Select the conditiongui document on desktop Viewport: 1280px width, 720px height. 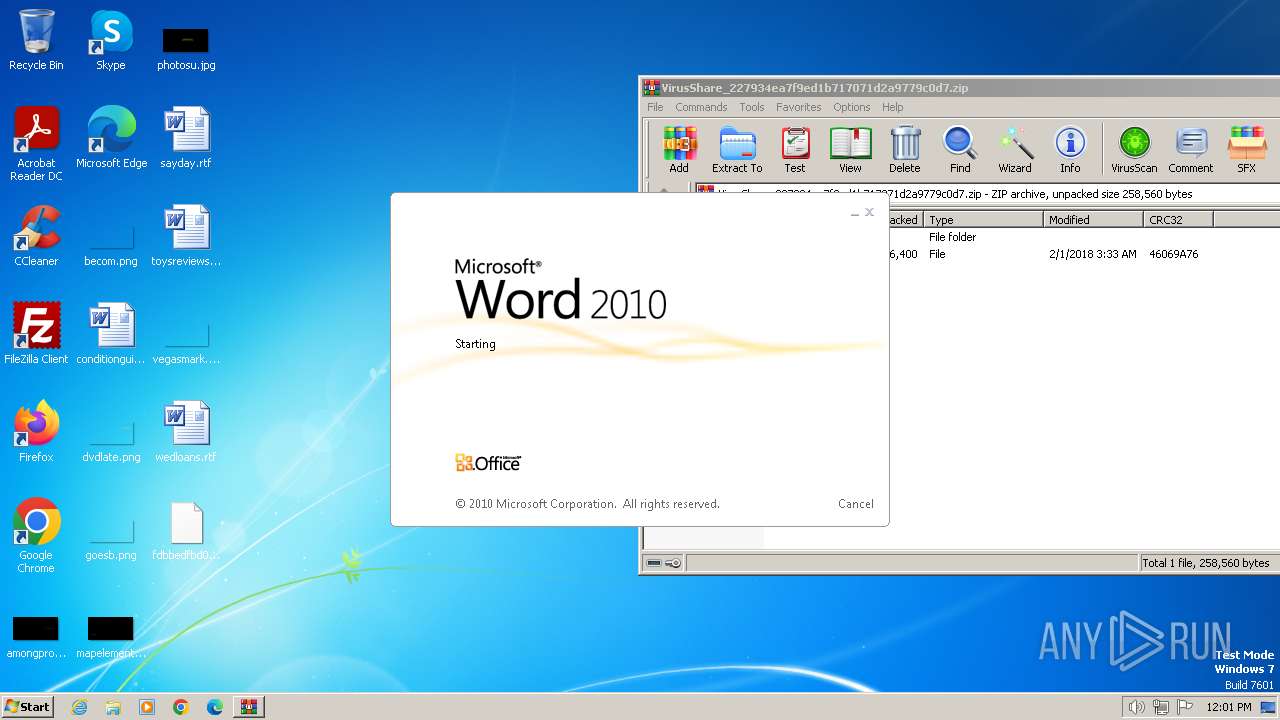(111, 334)
